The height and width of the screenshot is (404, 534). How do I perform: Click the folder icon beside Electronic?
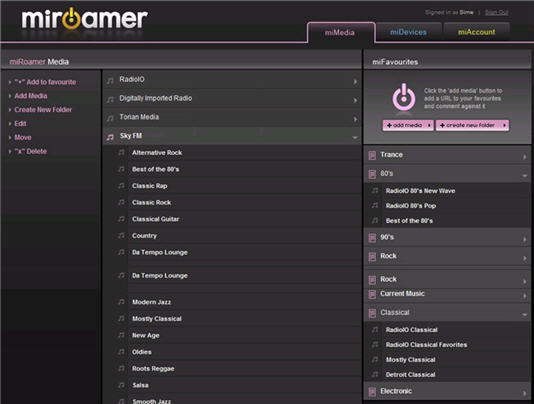(x=372, y=392)
